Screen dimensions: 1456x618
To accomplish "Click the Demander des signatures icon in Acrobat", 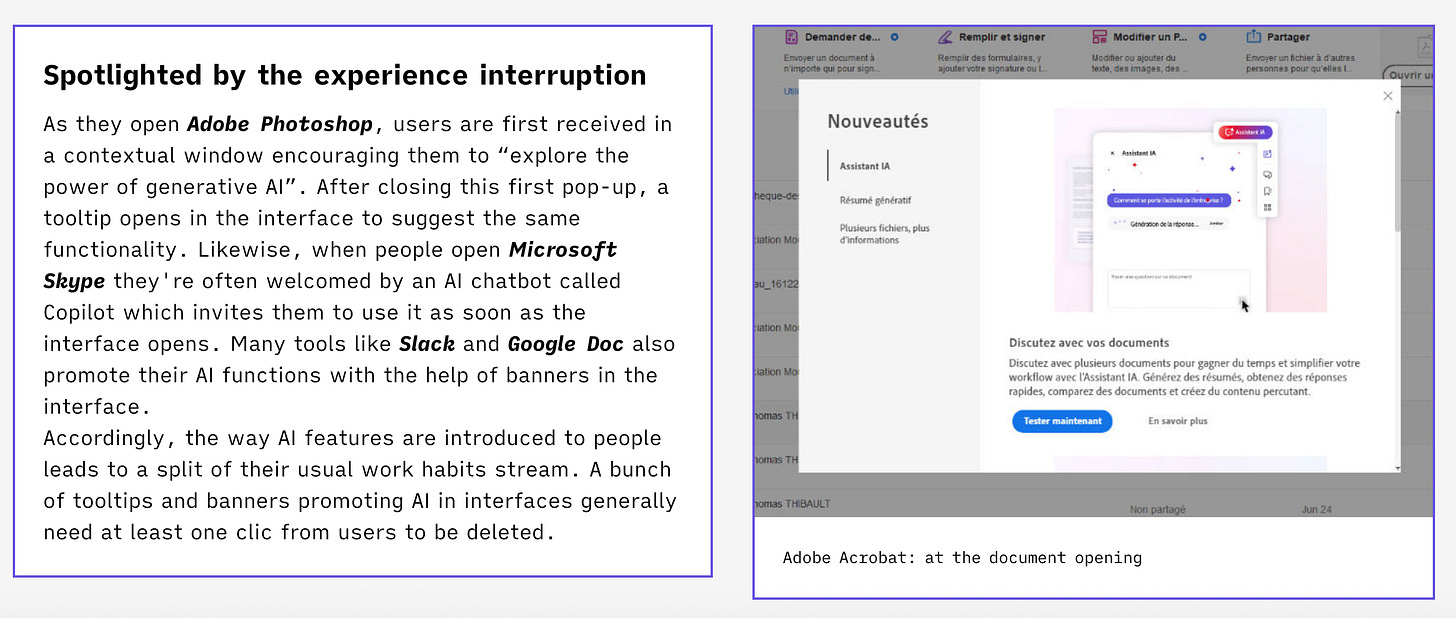I will [x=791, y=37].
